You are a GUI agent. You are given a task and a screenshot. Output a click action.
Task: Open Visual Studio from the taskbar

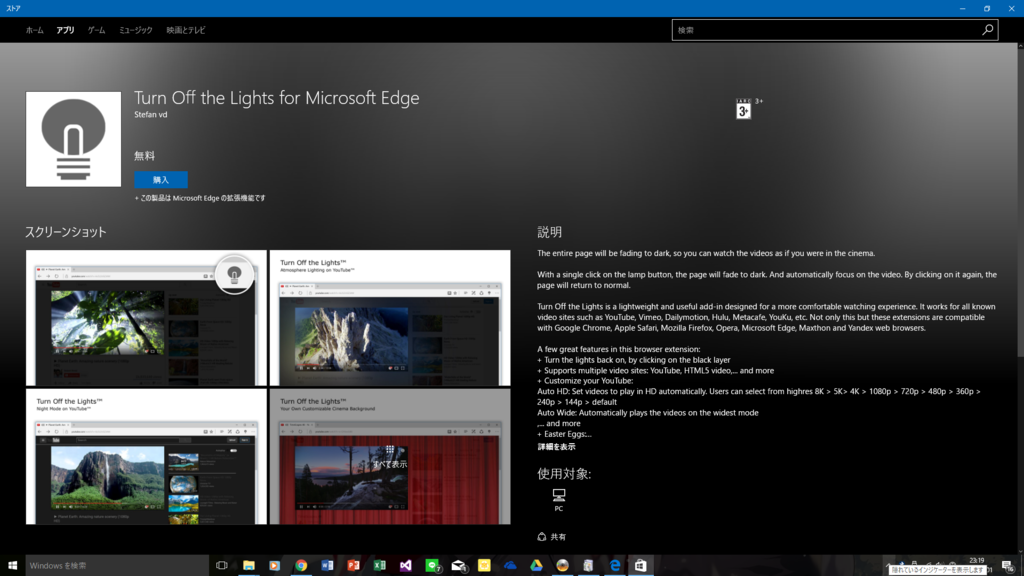[x=406, y=566]
